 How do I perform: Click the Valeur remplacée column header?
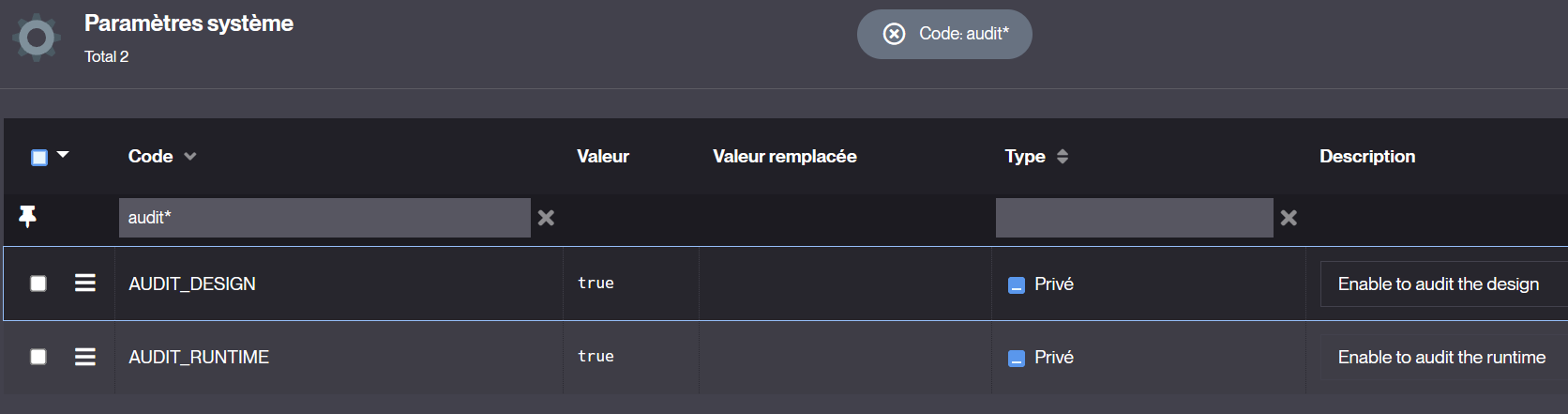click(784, 157)
